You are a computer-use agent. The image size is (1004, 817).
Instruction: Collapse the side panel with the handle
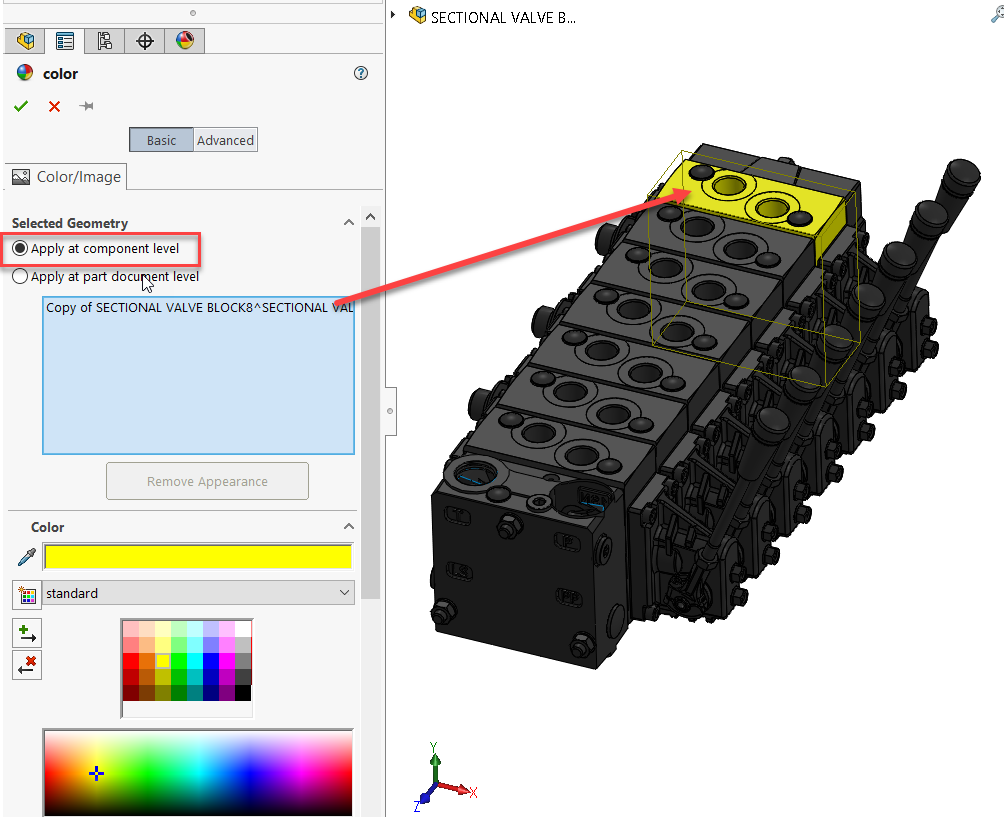coord(390,411)
